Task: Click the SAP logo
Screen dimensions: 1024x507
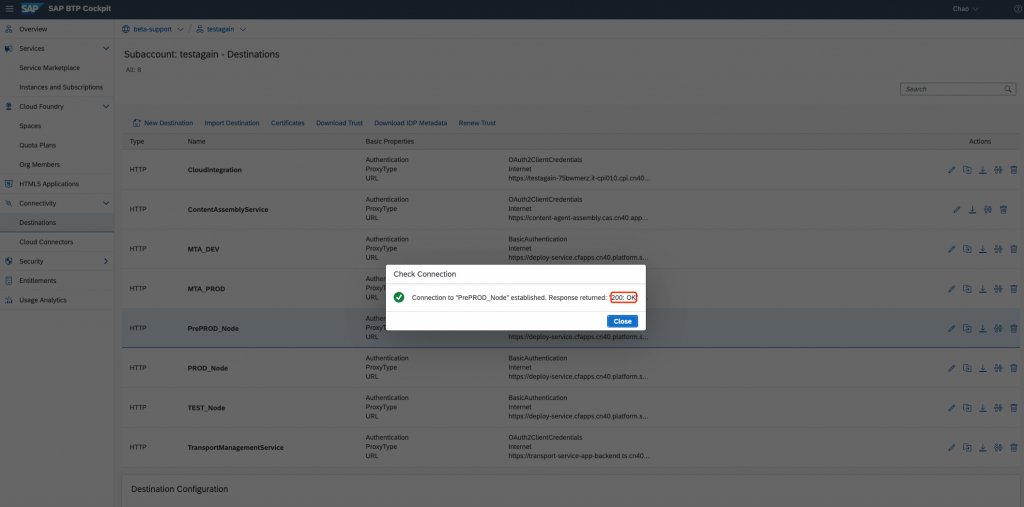Action: [31, 8]
